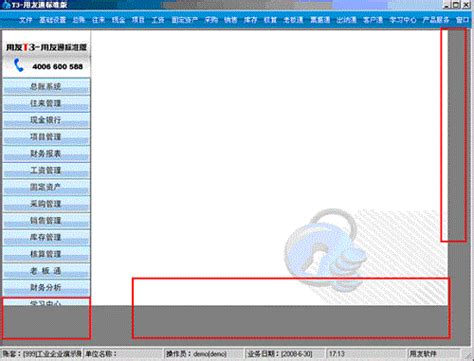Open the 核算 menu
The image size is (474, 361).
pos(270,20)
